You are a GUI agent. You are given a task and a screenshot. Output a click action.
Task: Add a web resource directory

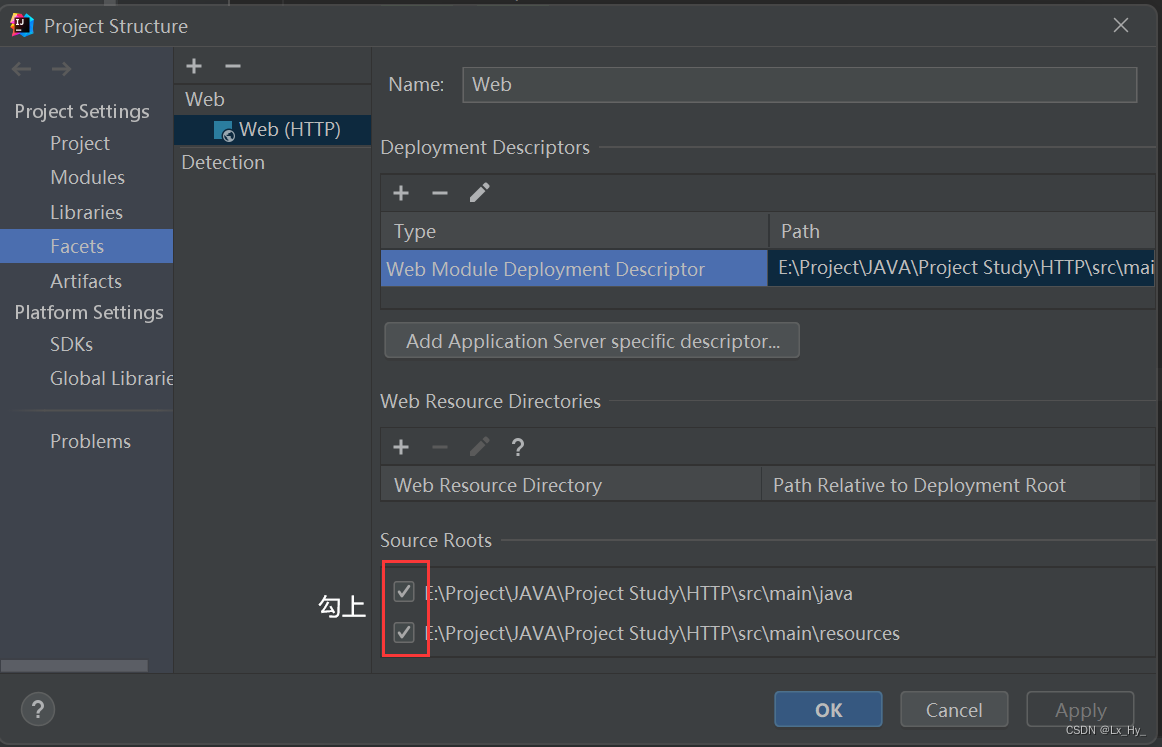(x=400, y=447)
